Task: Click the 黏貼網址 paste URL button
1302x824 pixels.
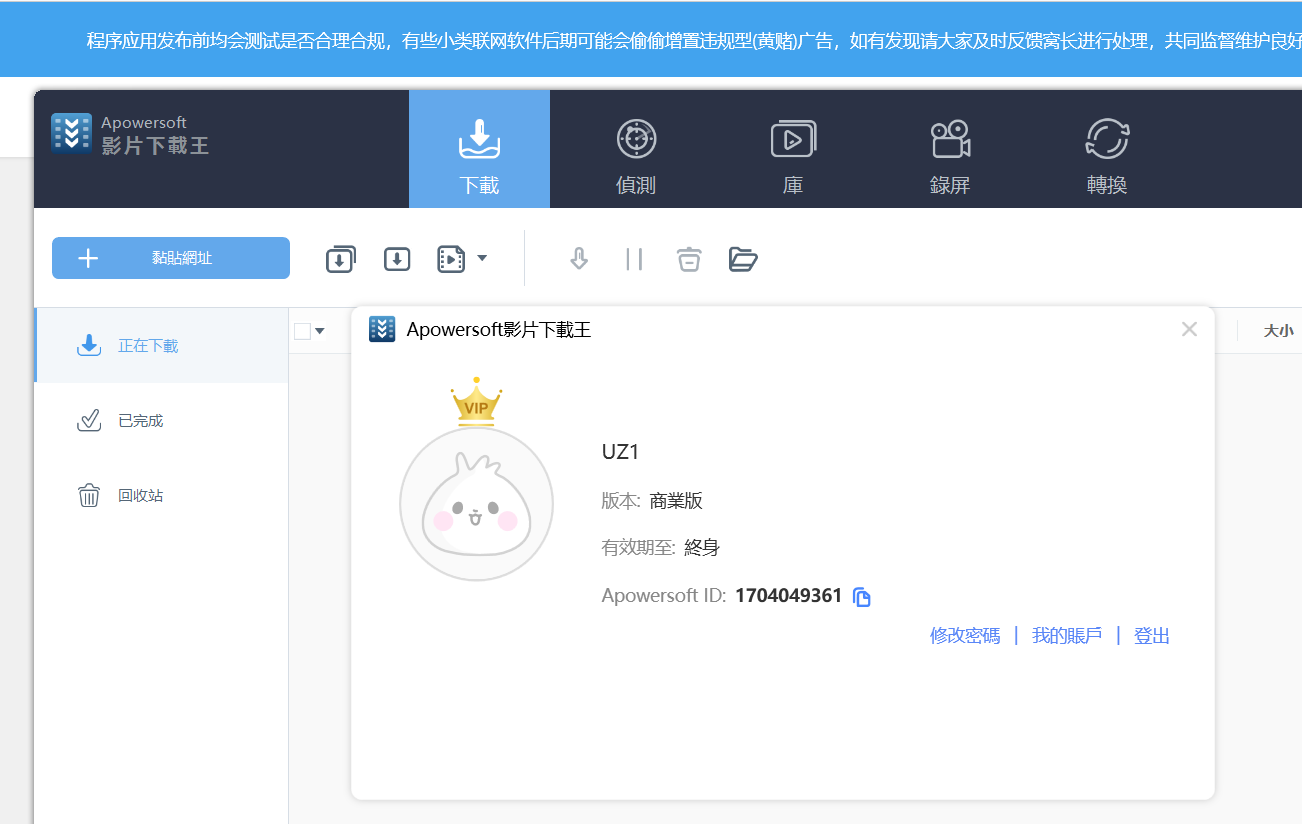Action: pyautogui.click(x=171, y=258)
